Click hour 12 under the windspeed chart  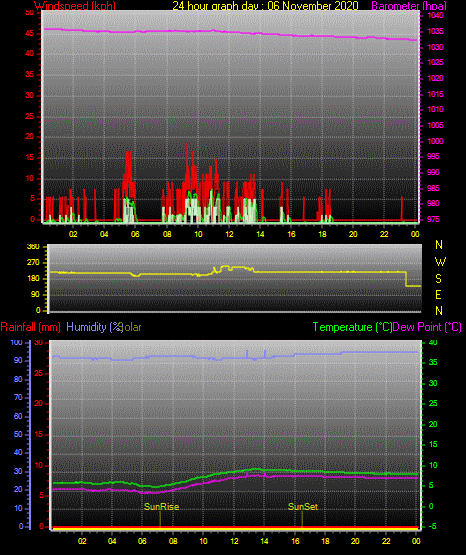[229, 234]
